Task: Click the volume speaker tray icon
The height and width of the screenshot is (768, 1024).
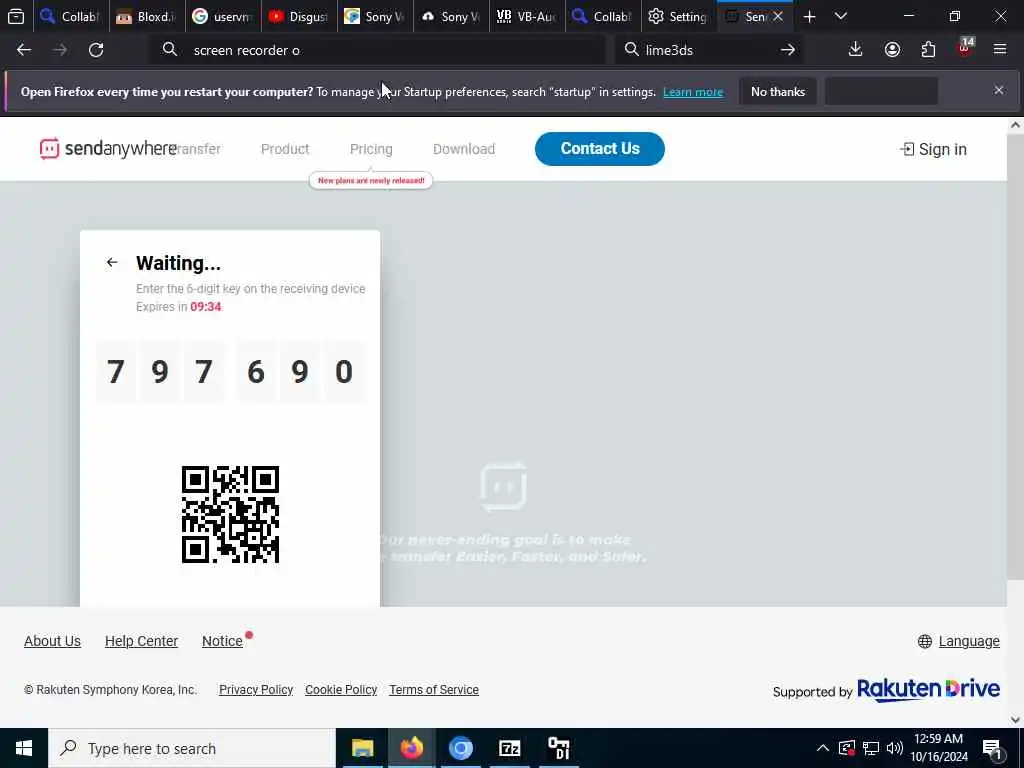Action: click(895, 748)
